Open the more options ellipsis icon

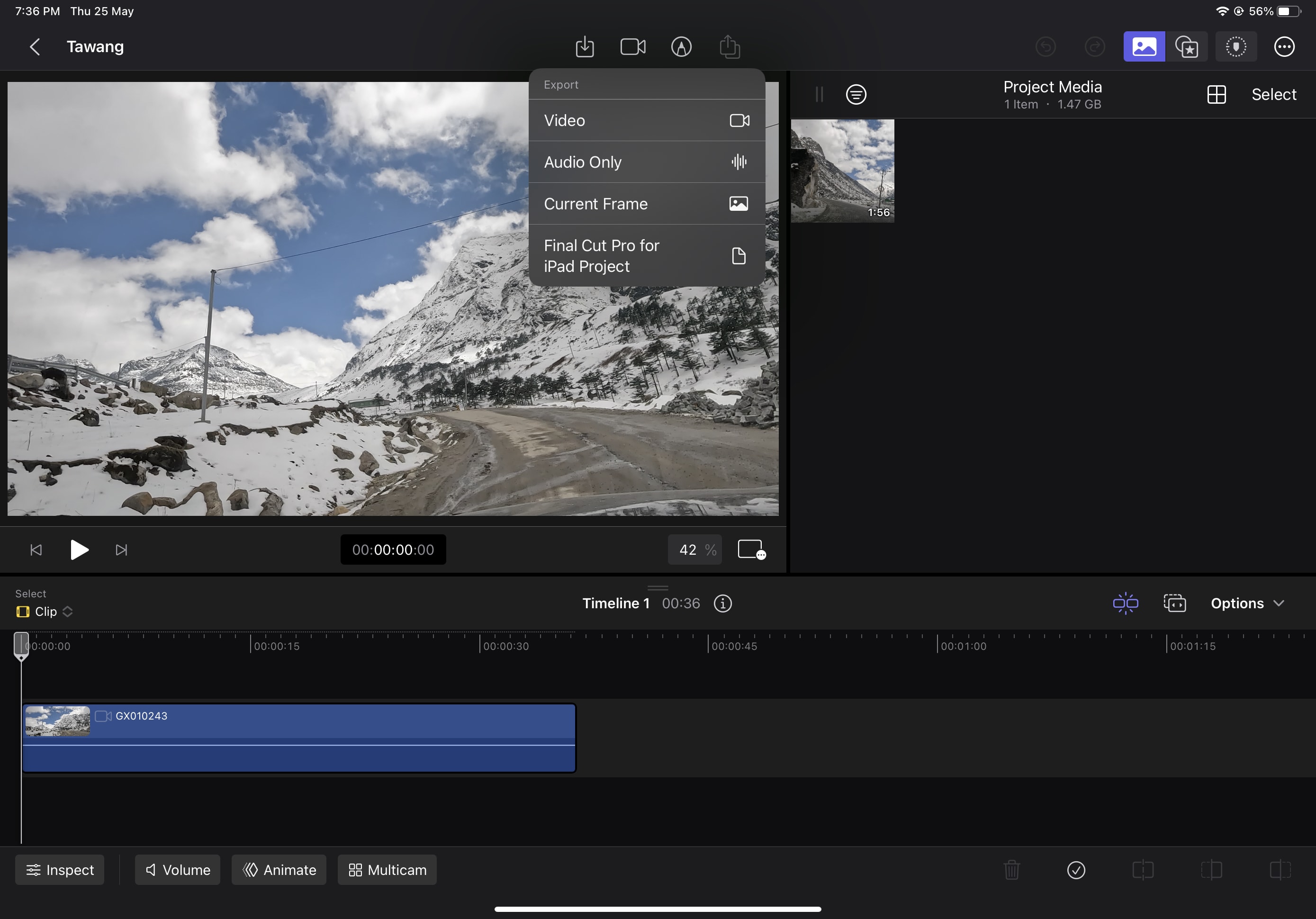tap(1284, 46)
